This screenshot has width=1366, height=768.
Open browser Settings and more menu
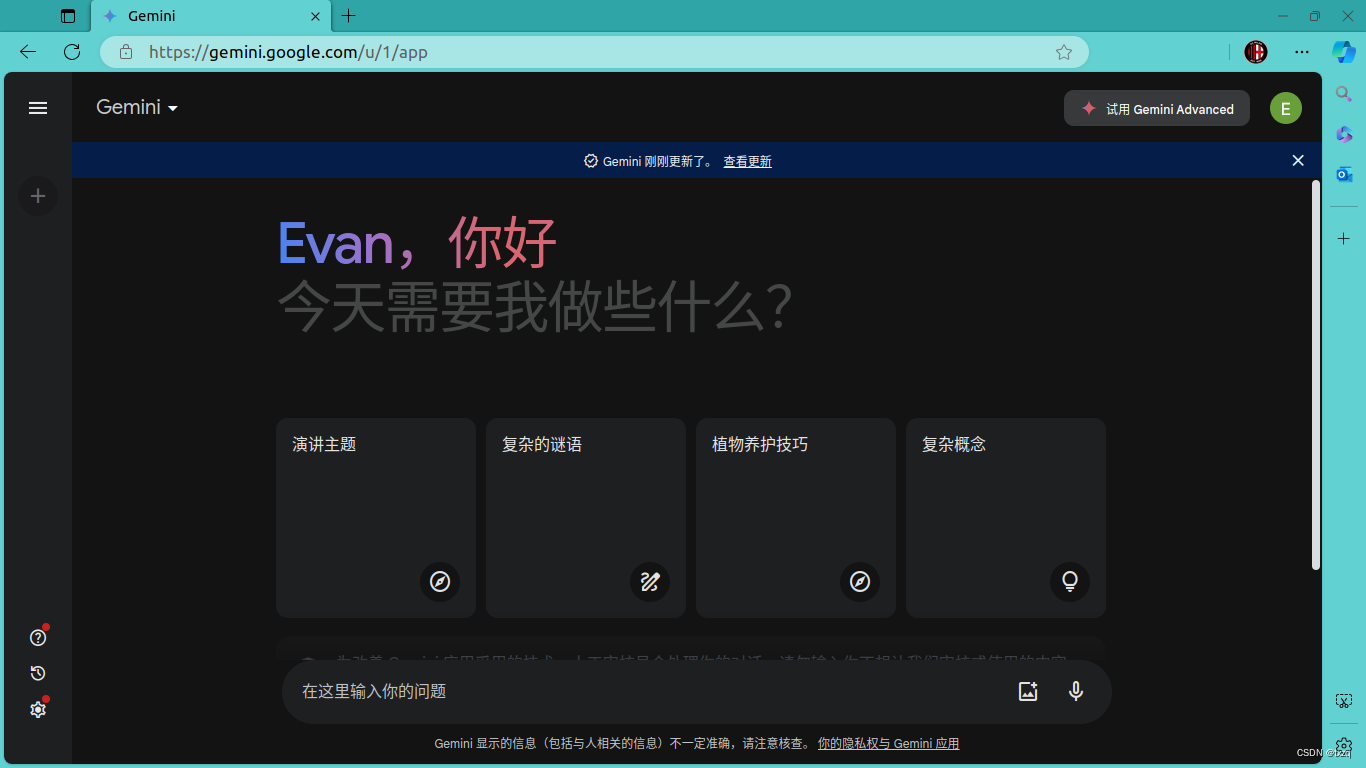1301,52
